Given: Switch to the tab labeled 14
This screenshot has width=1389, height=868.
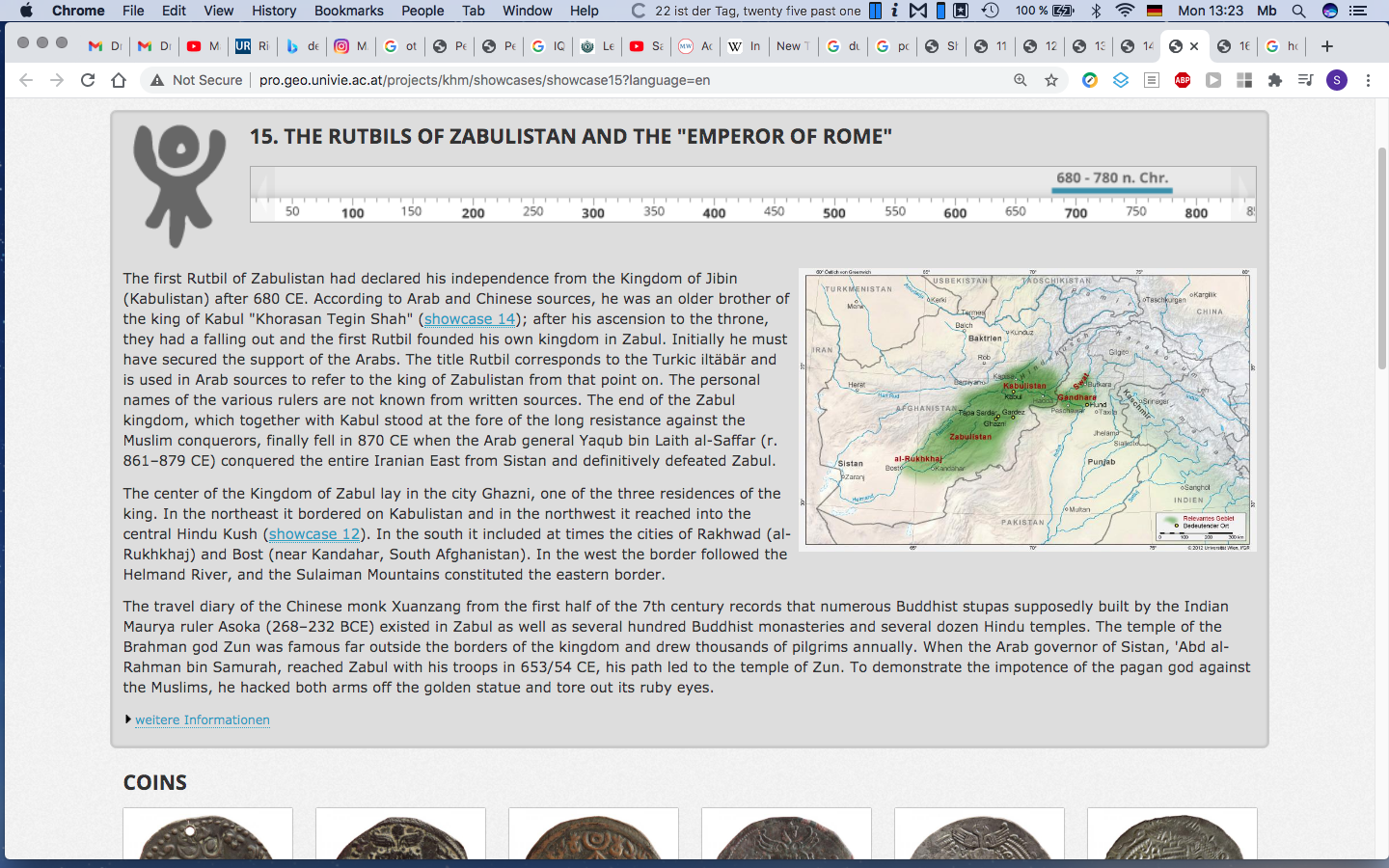Looking at the screenshot, I should pos(1138,45).
